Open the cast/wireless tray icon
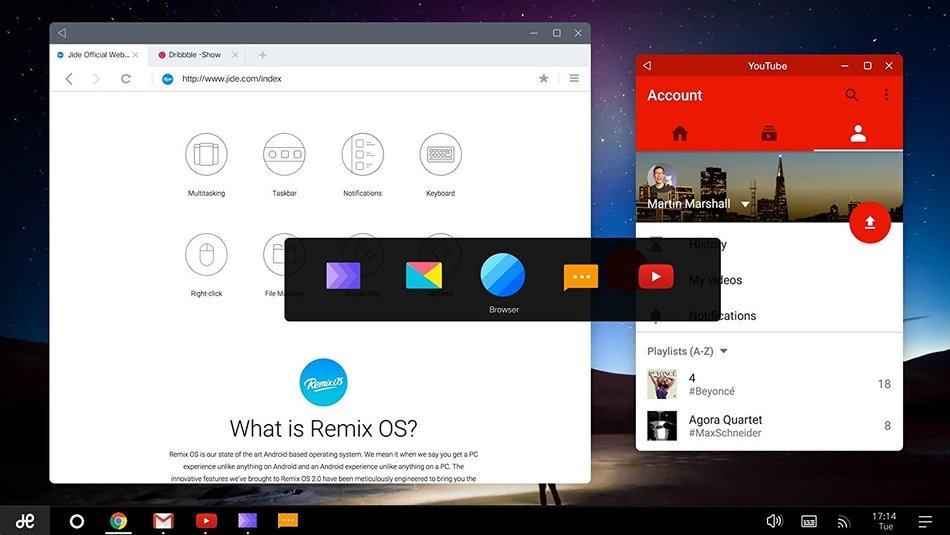950x535 pixels. click(x=843, y=522)
